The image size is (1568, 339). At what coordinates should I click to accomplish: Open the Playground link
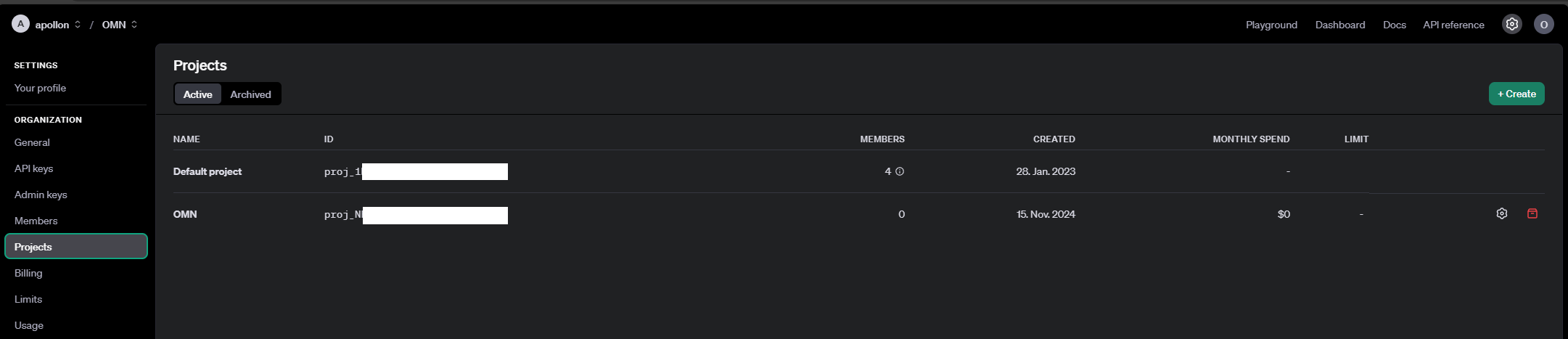(x=1271, y=25)
